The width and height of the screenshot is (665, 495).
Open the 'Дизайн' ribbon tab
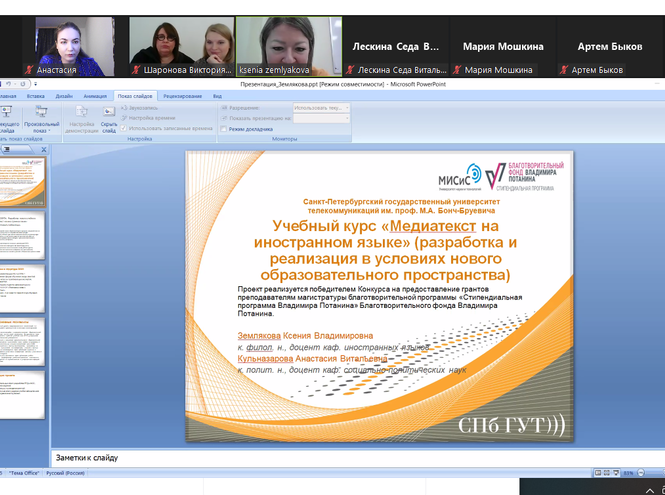(64, 96)
